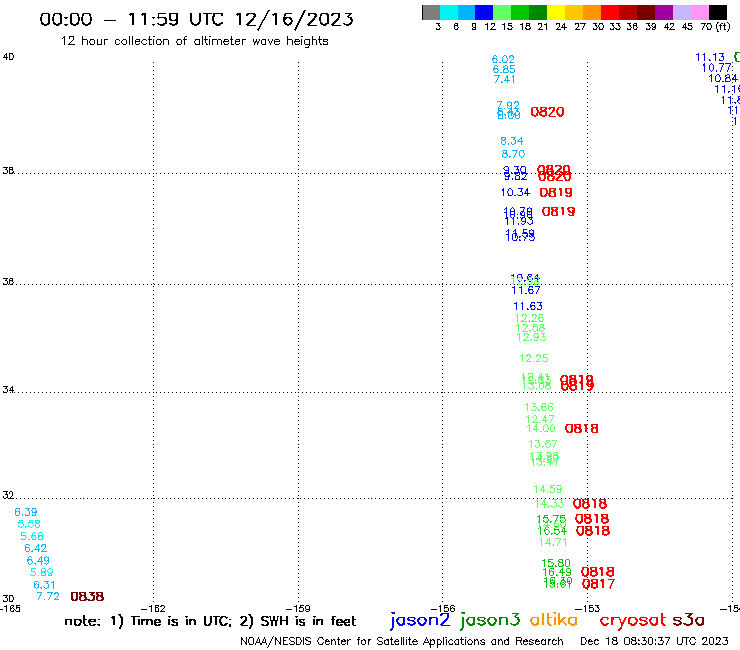
Task: Select the green wave height value 12.26
Action: click(x=530, y=318)
